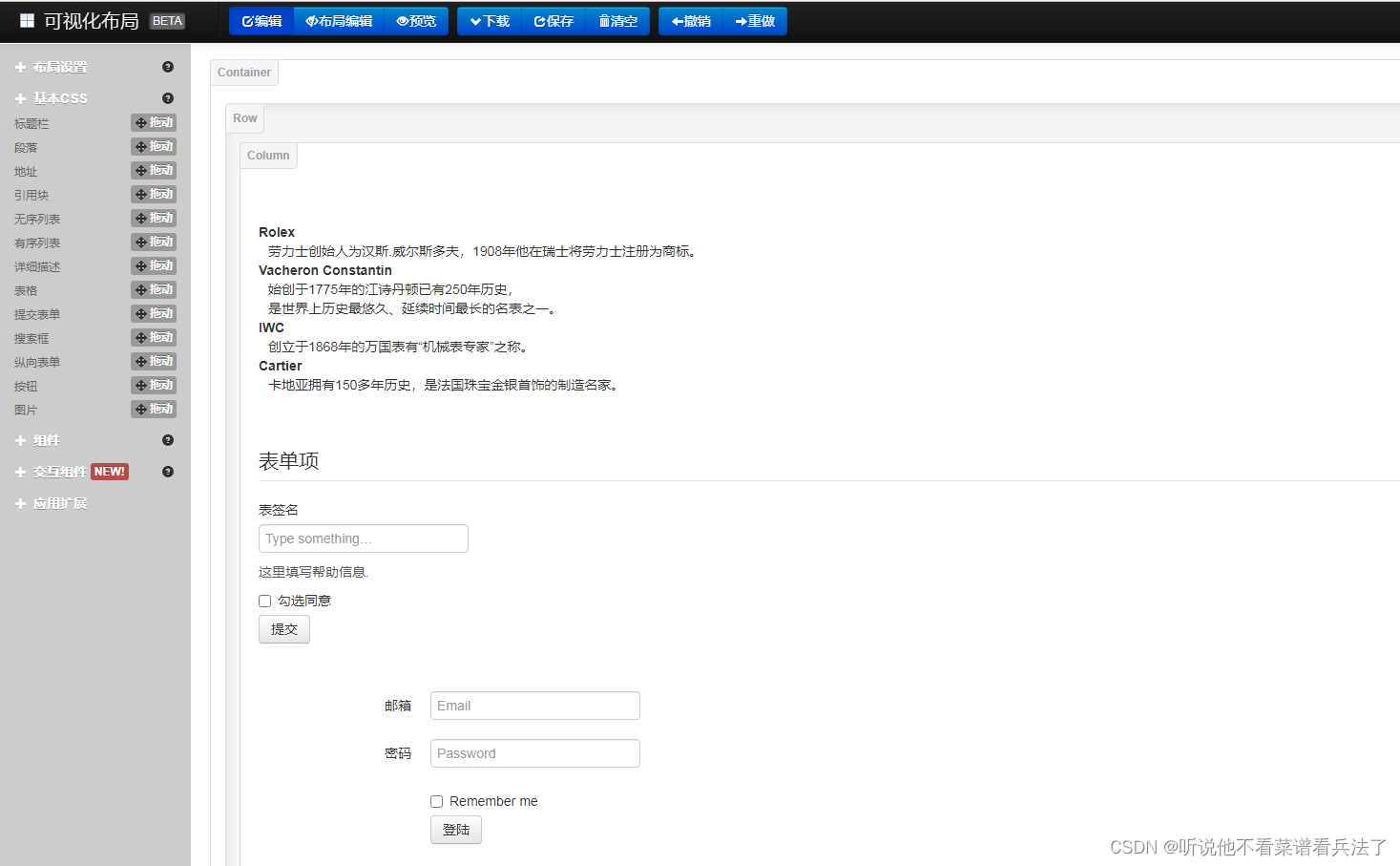Click the 清空 clear button

(617, 21)
